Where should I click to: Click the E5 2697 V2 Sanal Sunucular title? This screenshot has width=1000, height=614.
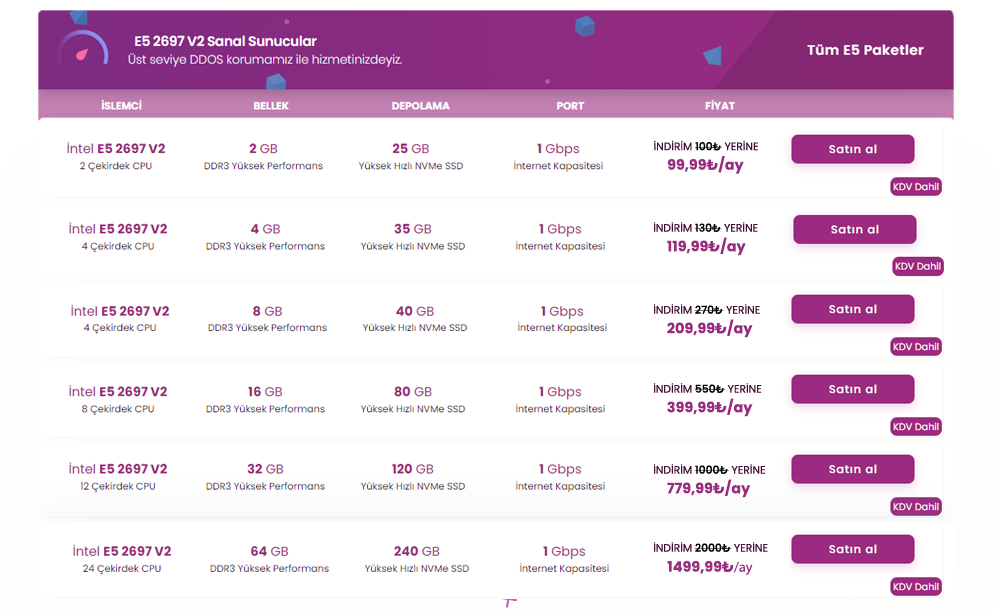tap(226, 41)
